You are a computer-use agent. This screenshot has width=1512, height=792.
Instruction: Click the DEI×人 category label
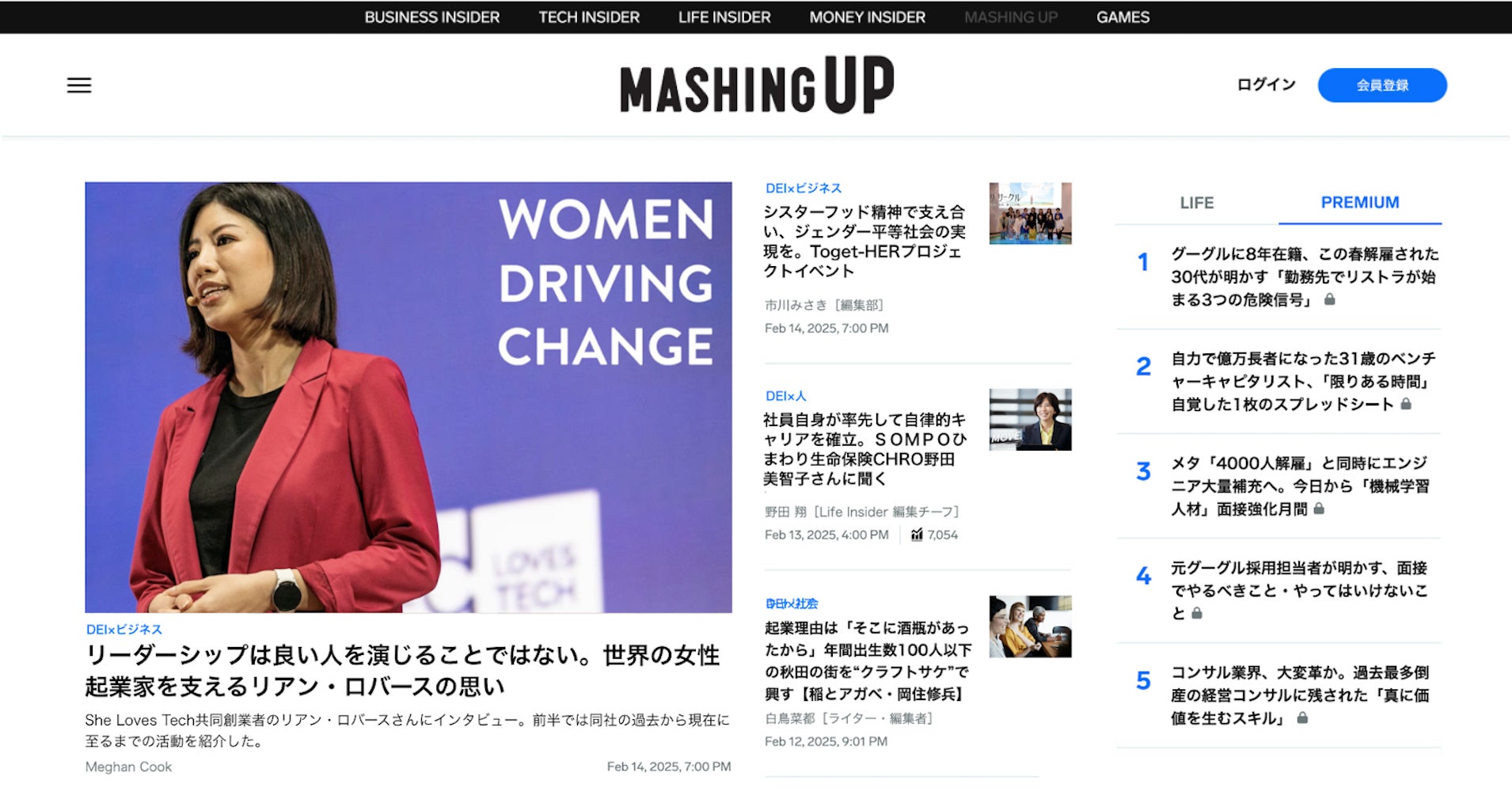(x=786, y=396)
